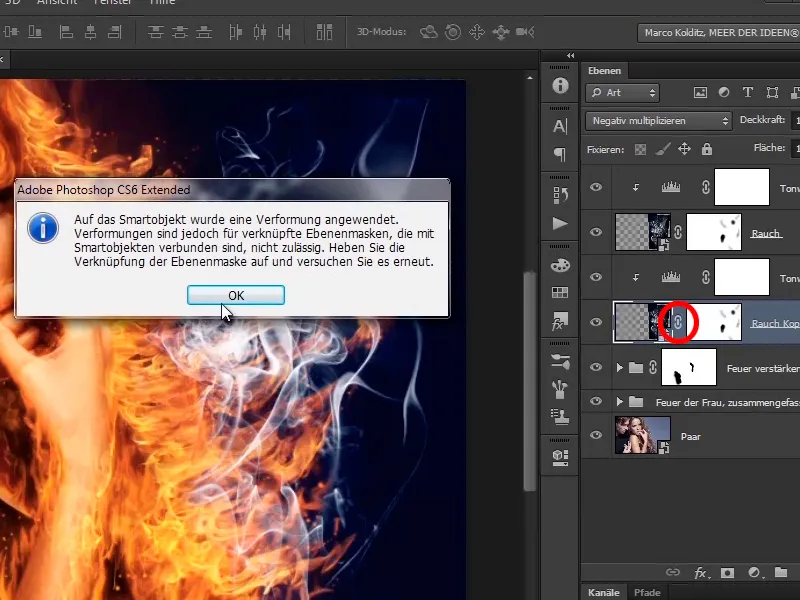This screenshot has width=800, height=600.
Task: Align right edges in options bar
Action: click(115, 32)
